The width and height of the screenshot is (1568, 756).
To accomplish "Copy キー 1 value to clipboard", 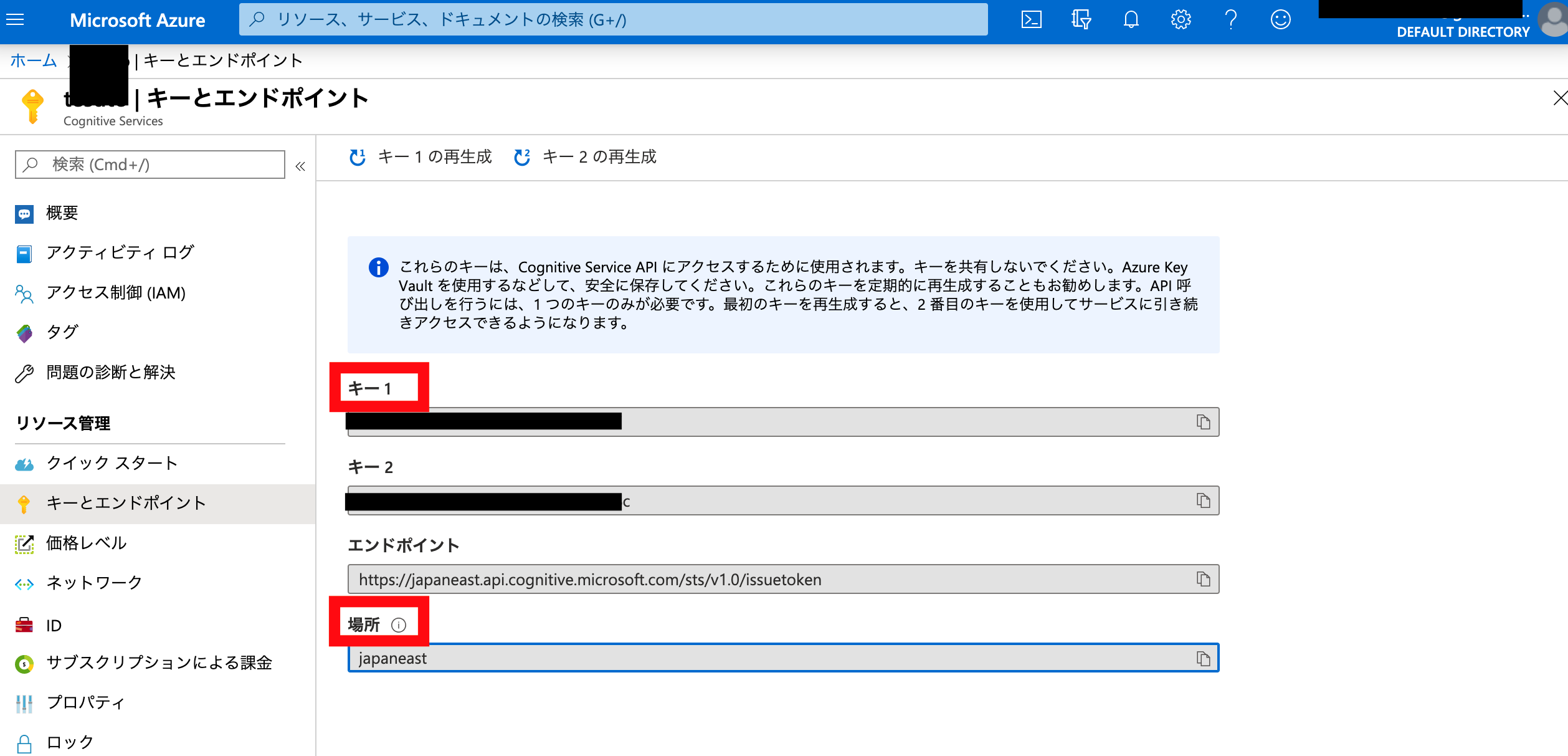I will pos(1203,422).
